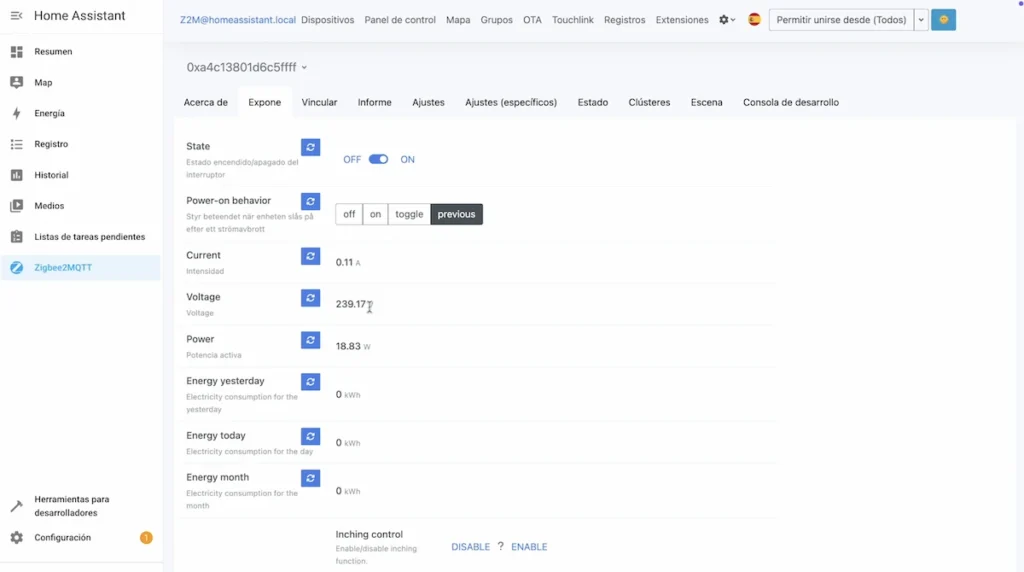
Task: Open Historial chart icon in sidebar
Action: coord(16,175)
